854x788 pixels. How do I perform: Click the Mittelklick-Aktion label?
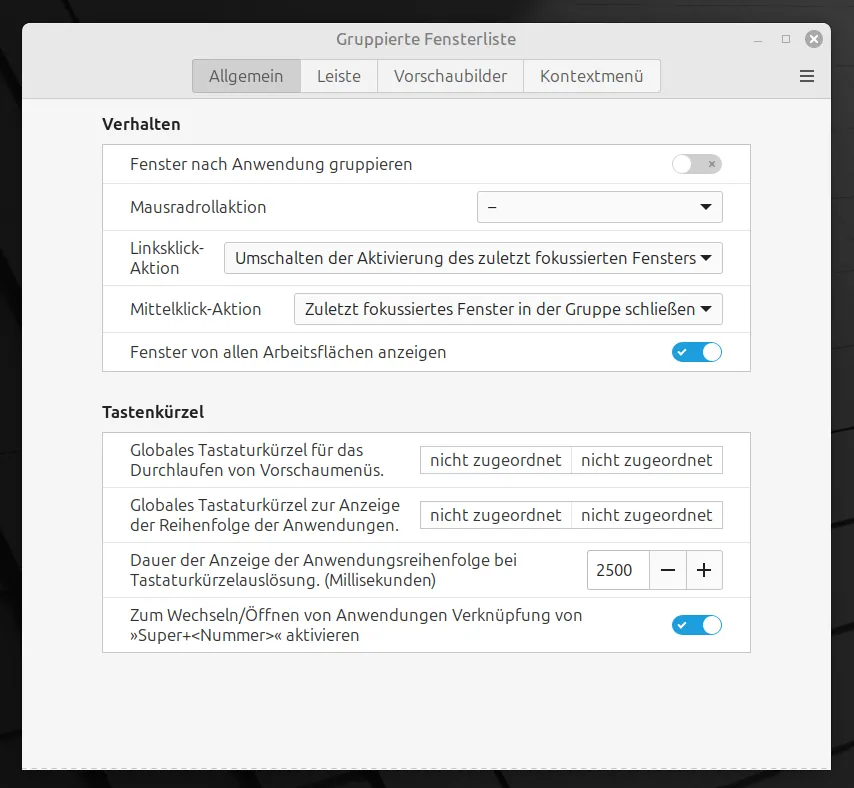[x=196, y=309]
